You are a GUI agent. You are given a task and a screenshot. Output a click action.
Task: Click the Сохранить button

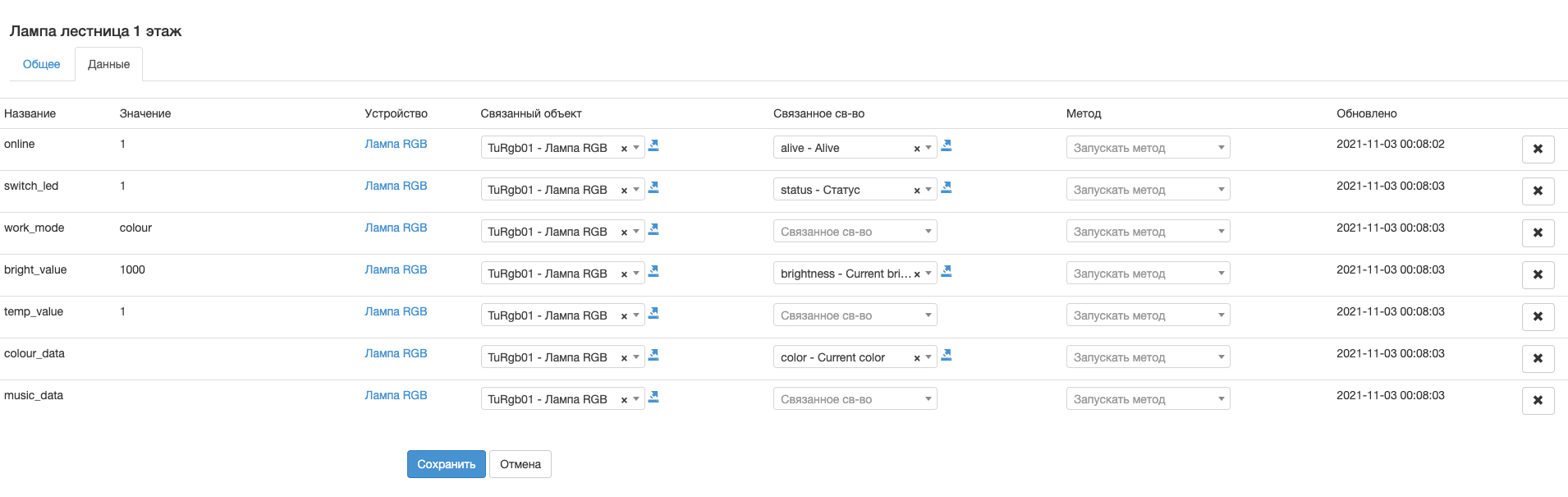click(446, 464)
